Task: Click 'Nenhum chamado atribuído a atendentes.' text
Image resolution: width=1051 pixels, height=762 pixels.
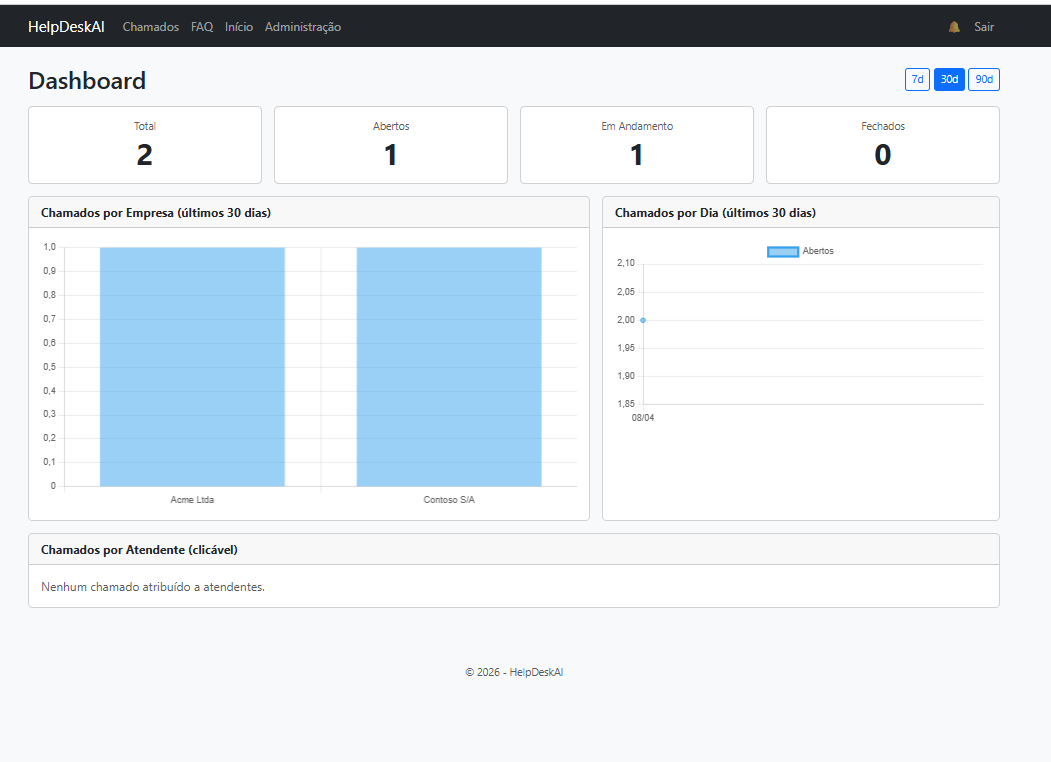Action: 153,587
